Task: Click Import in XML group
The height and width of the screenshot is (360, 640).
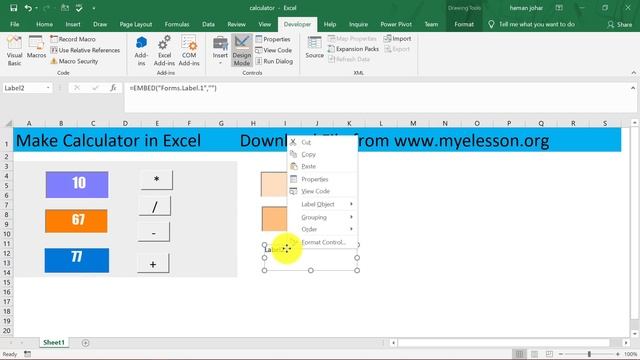Action: pos(398,38)
